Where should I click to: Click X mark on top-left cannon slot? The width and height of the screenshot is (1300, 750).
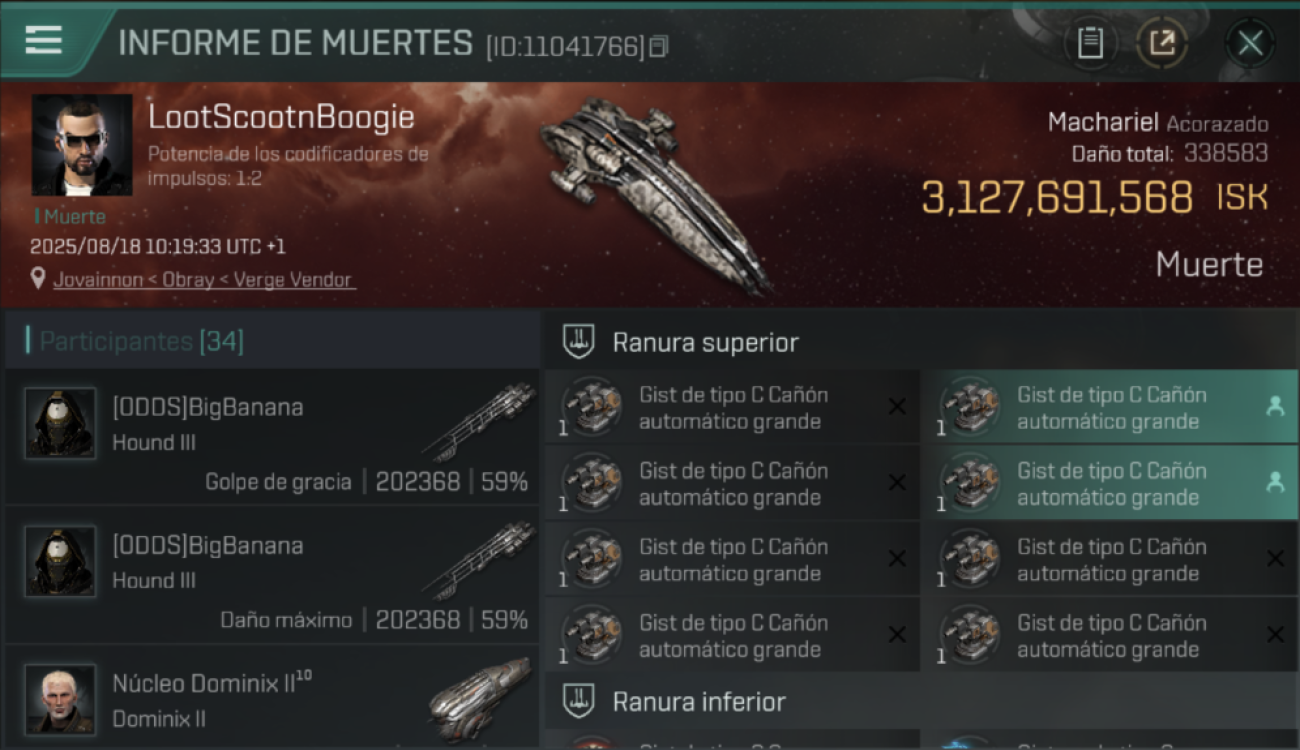(x=897, y=406)
